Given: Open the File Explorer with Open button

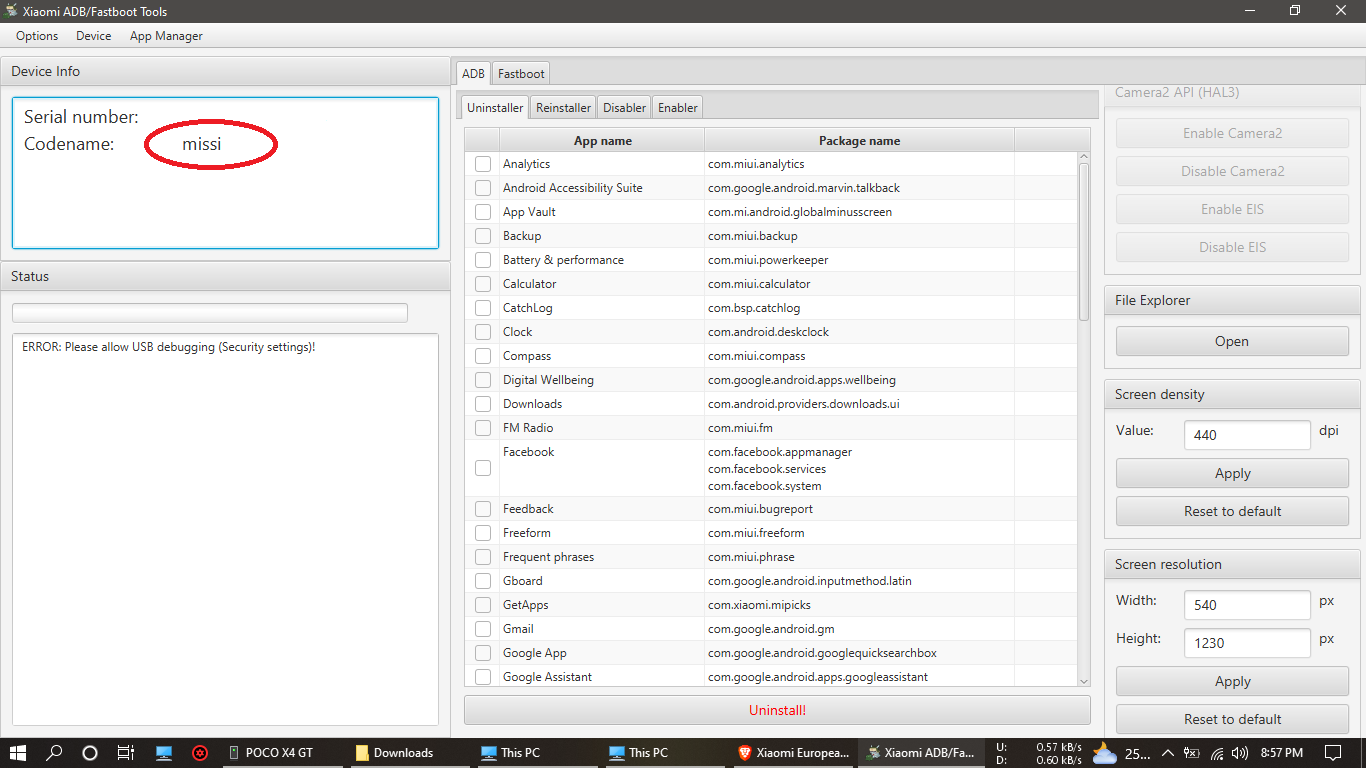Looking at the screenshot, I should [1232, 341].
